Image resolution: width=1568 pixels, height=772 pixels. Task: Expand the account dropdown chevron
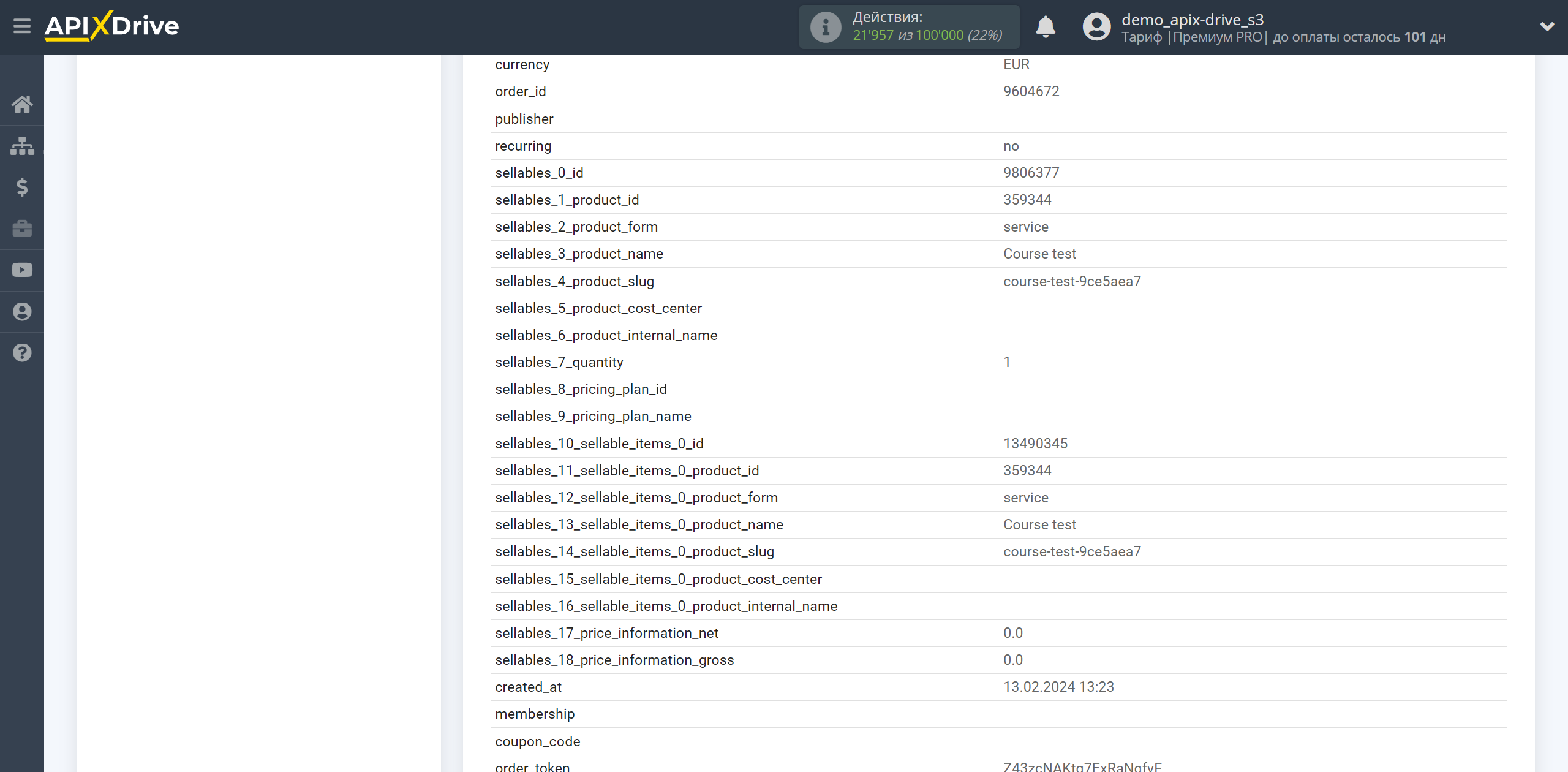[1547, 26]
